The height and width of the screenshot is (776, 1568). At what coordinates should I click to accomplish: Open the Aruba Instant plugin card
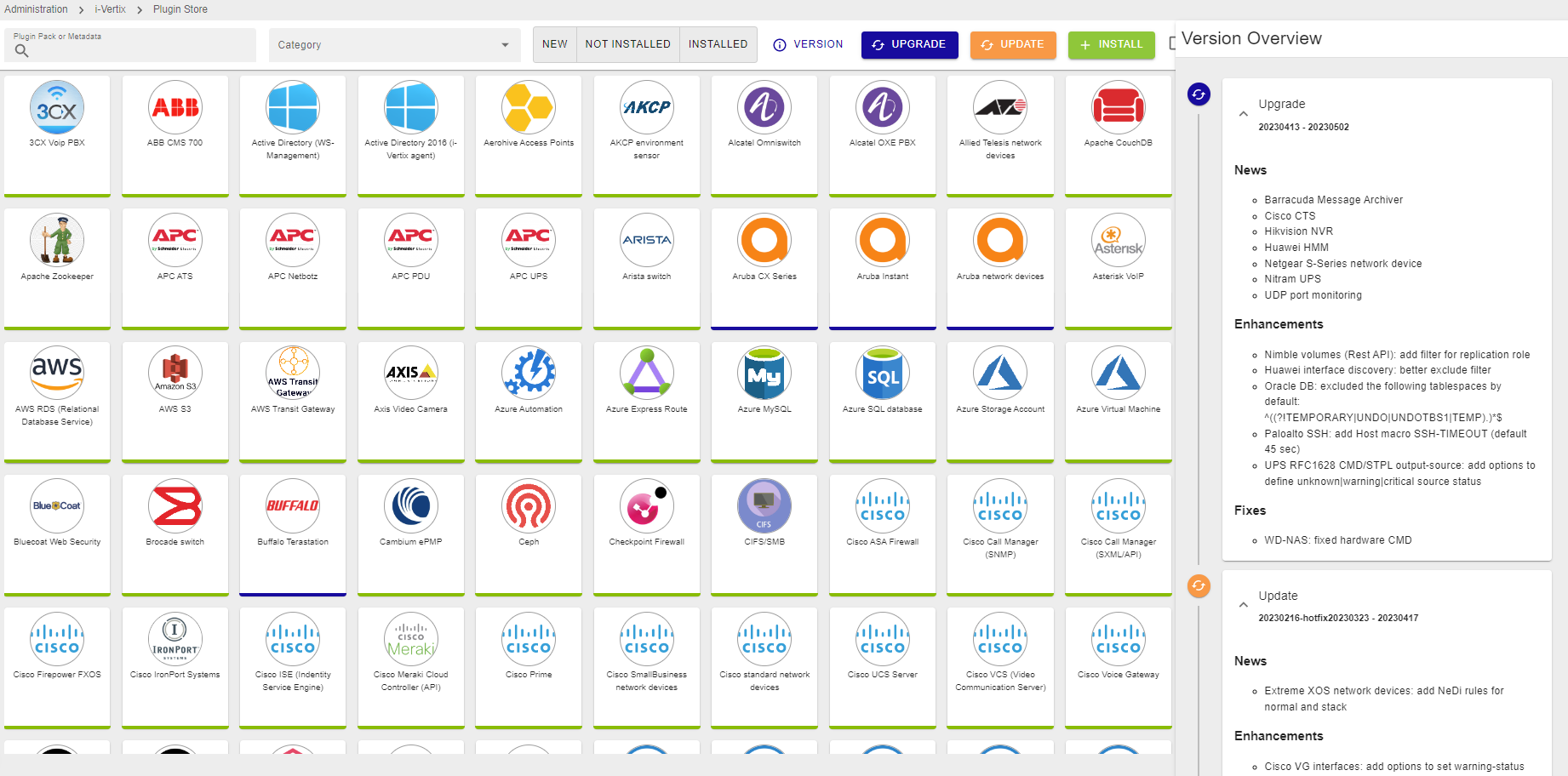[883, 269]
